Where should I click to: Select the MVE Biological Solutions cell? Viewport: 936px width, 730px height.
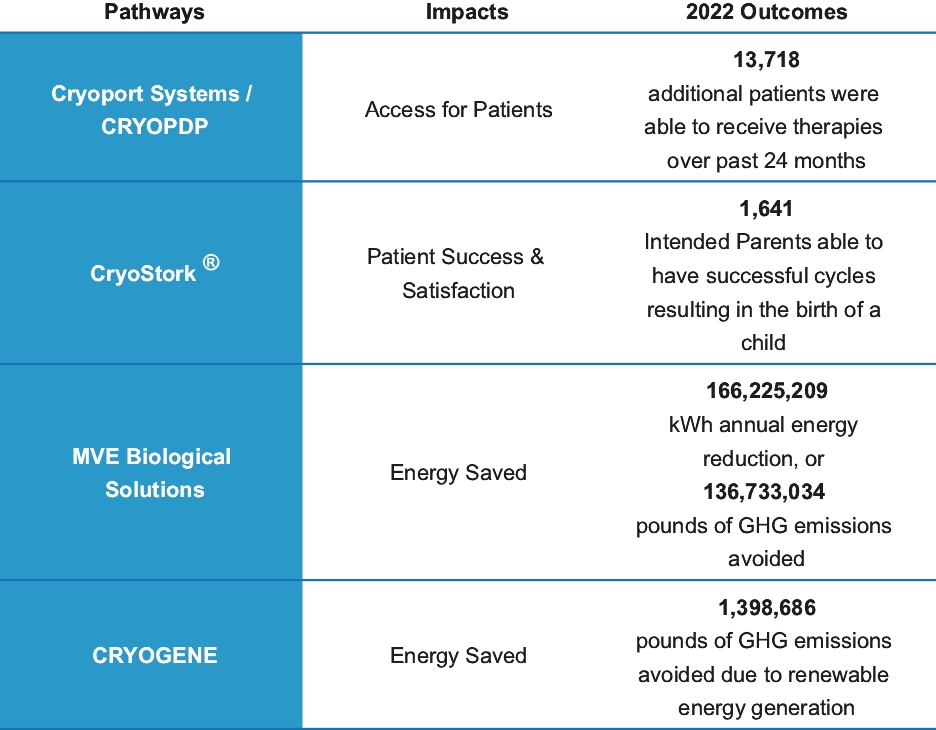152,473
